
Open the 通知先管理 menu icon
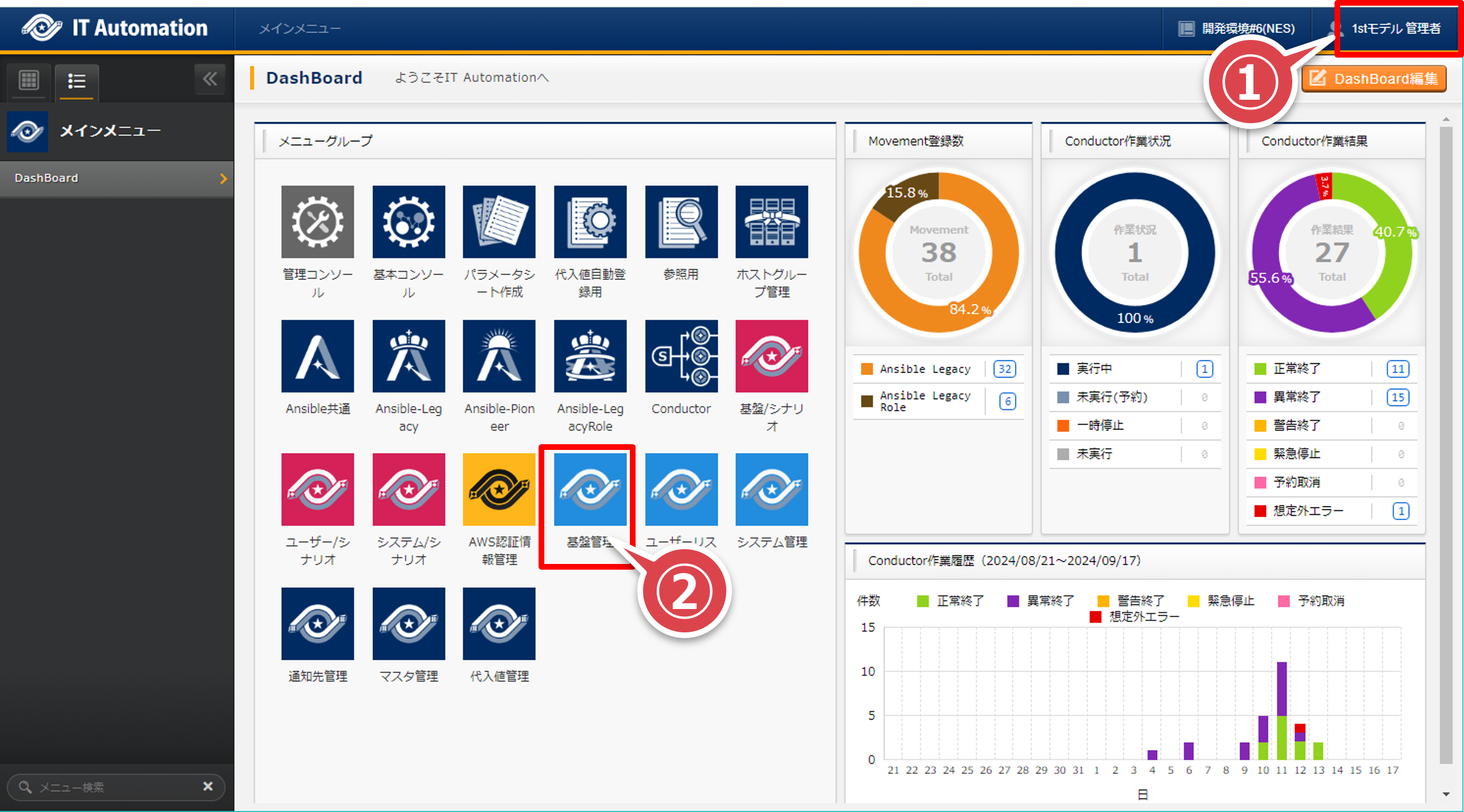(317, 623)
